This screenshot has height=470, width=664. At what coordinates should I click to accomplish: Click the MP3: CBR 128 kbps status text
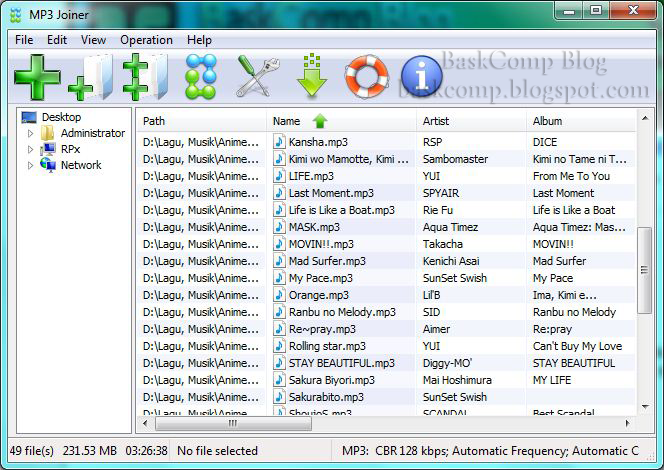490,451
